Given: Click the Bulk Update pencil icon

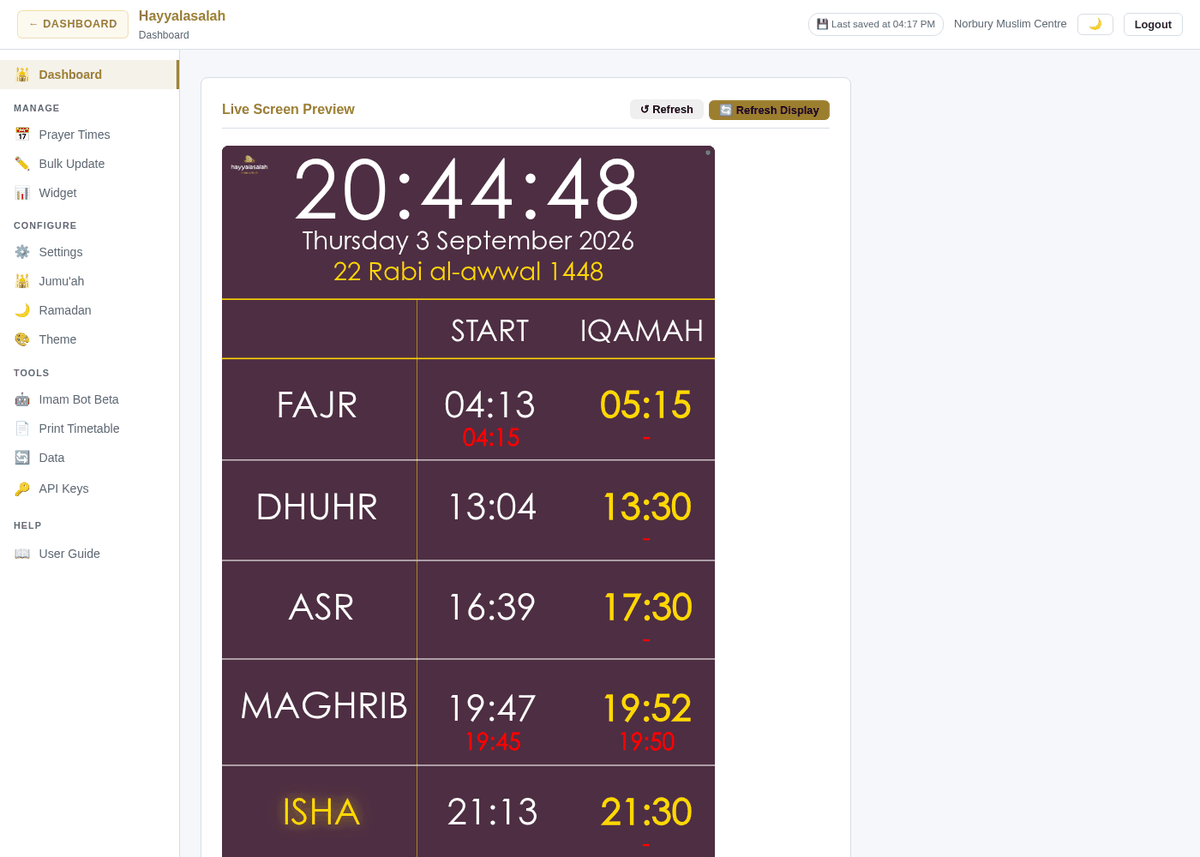Looking at the screenshot, I should tap(22, 163).
